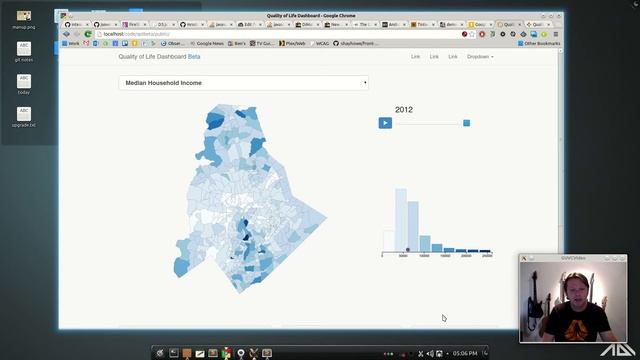The width and height of the screenshot is (640, 360).
Task: Open the git notes desktop file
Action: pos(24,51)
